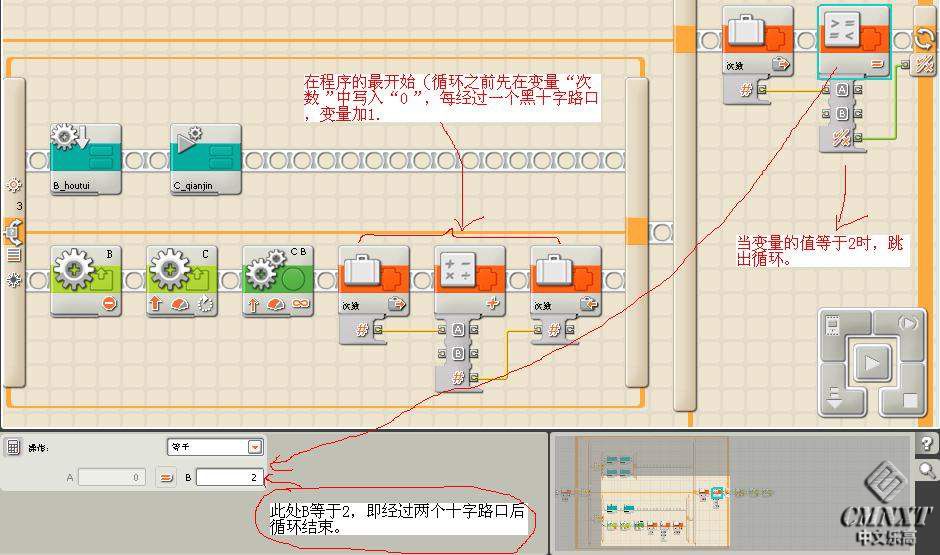Click the dark gear icon on switch sidebar
This screenshot has width=940, height=555.
(13, 279)
